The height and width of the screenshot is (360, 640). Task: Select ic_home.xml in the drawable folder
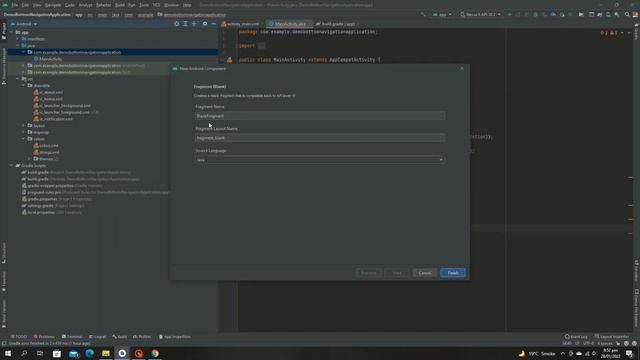pyautogui.click(x=48, y=99)
